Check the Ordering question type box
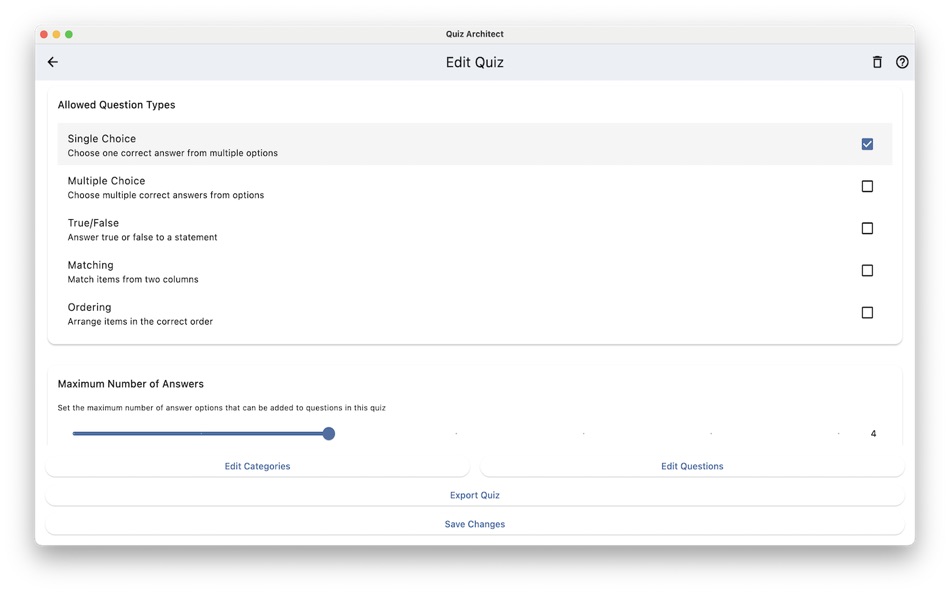The image size is (950, 594). click(867, 313)
